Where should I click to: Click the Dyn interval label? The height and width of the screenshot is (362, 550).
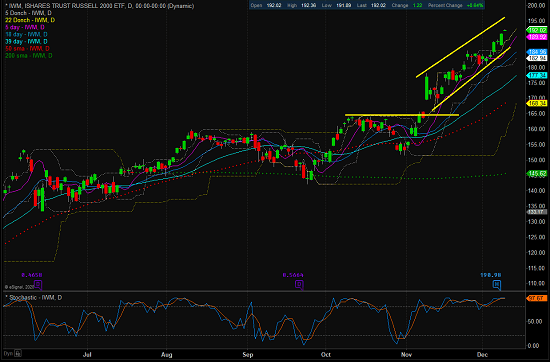(8, 354)
